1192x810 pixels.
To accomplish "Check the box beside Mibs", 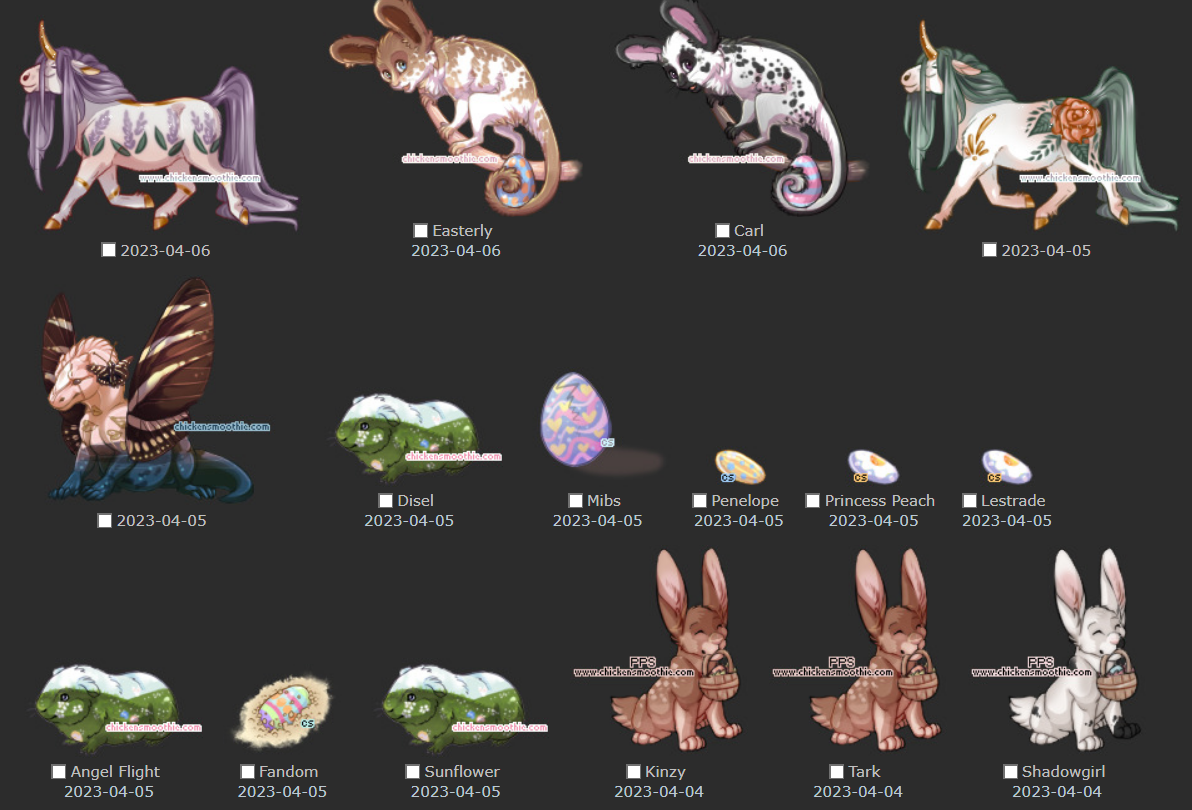I will tap(575, 501).
